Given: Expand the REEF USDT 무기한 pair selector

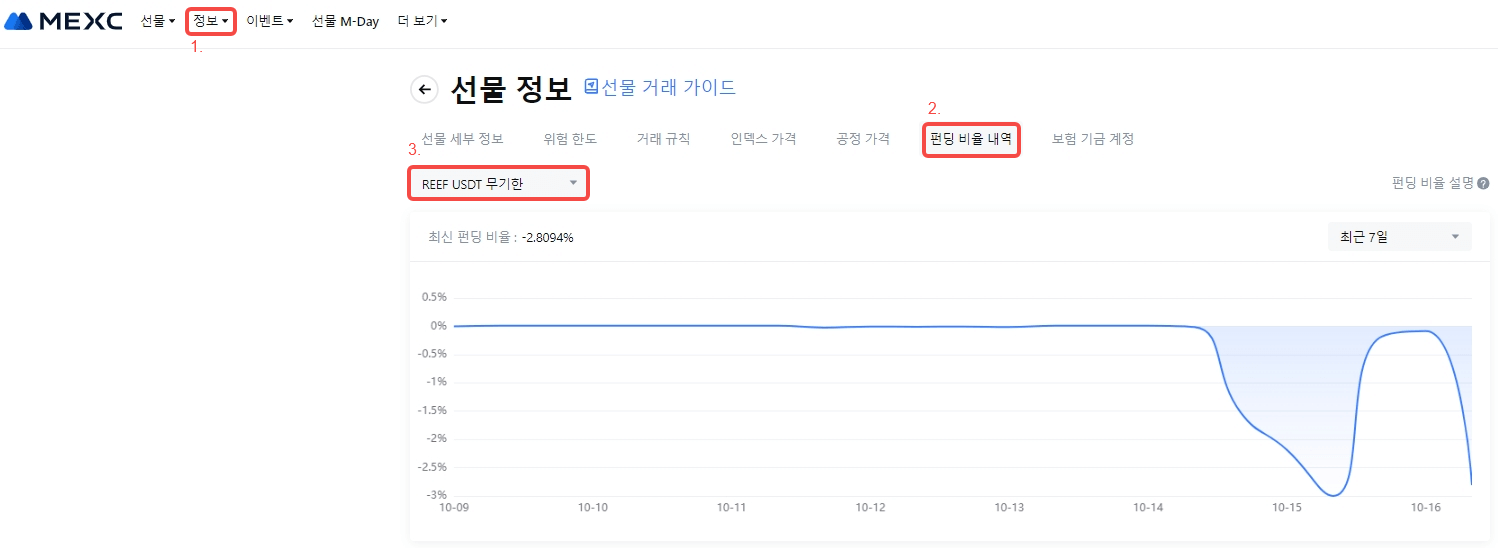Looking at the screenshot, I should [x=498, y=183].
